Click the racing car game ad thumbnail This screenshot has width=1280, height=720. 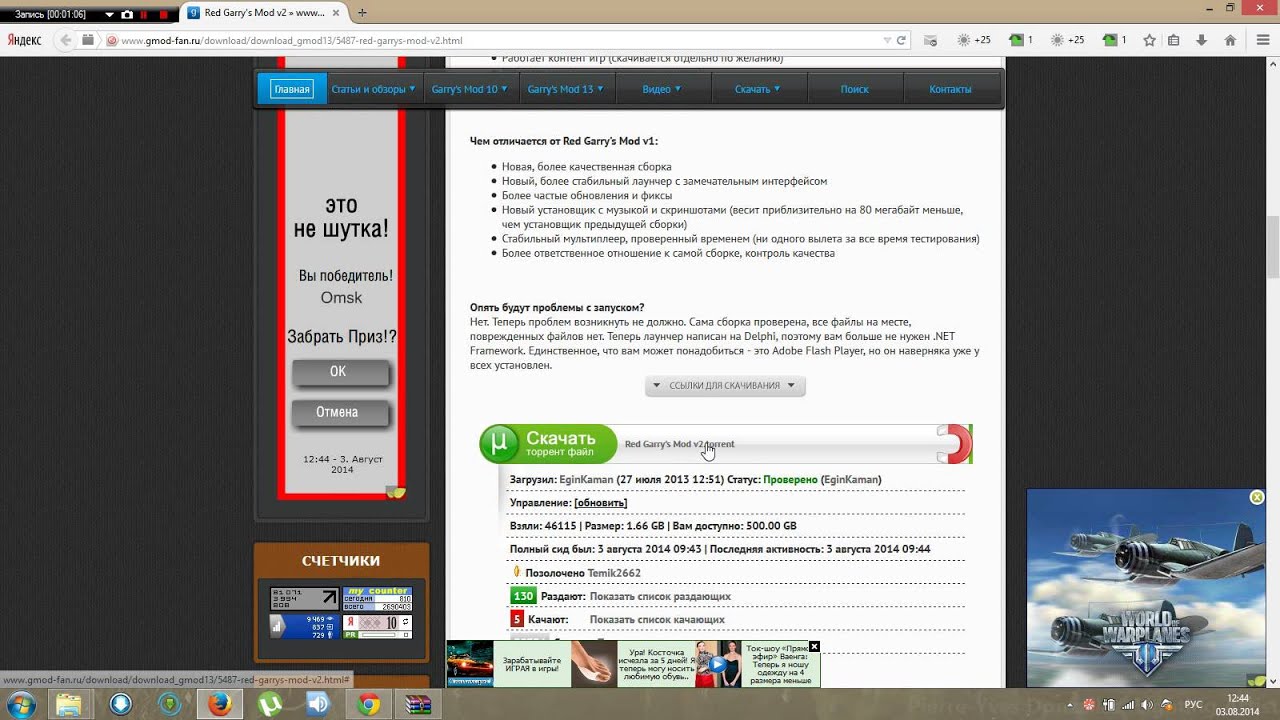tap(470, 664)
